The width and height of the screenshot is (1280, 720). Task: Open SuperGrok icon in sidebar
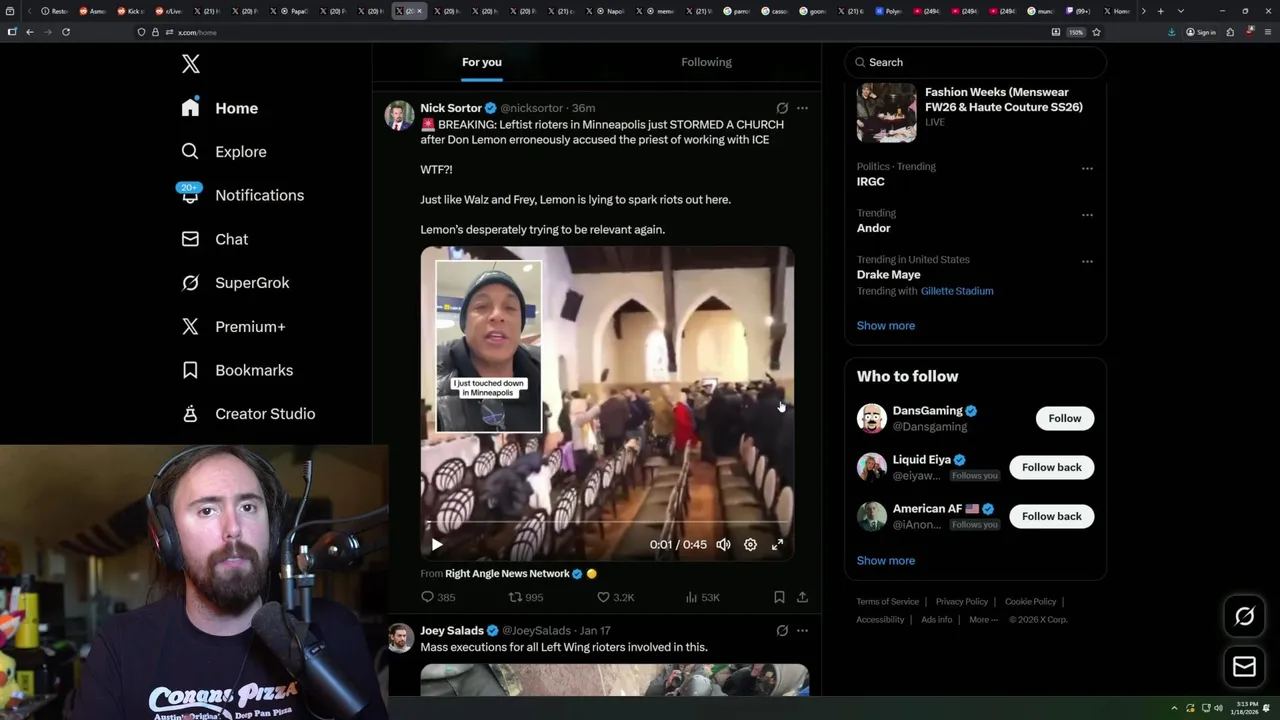(x=190, y=283)
